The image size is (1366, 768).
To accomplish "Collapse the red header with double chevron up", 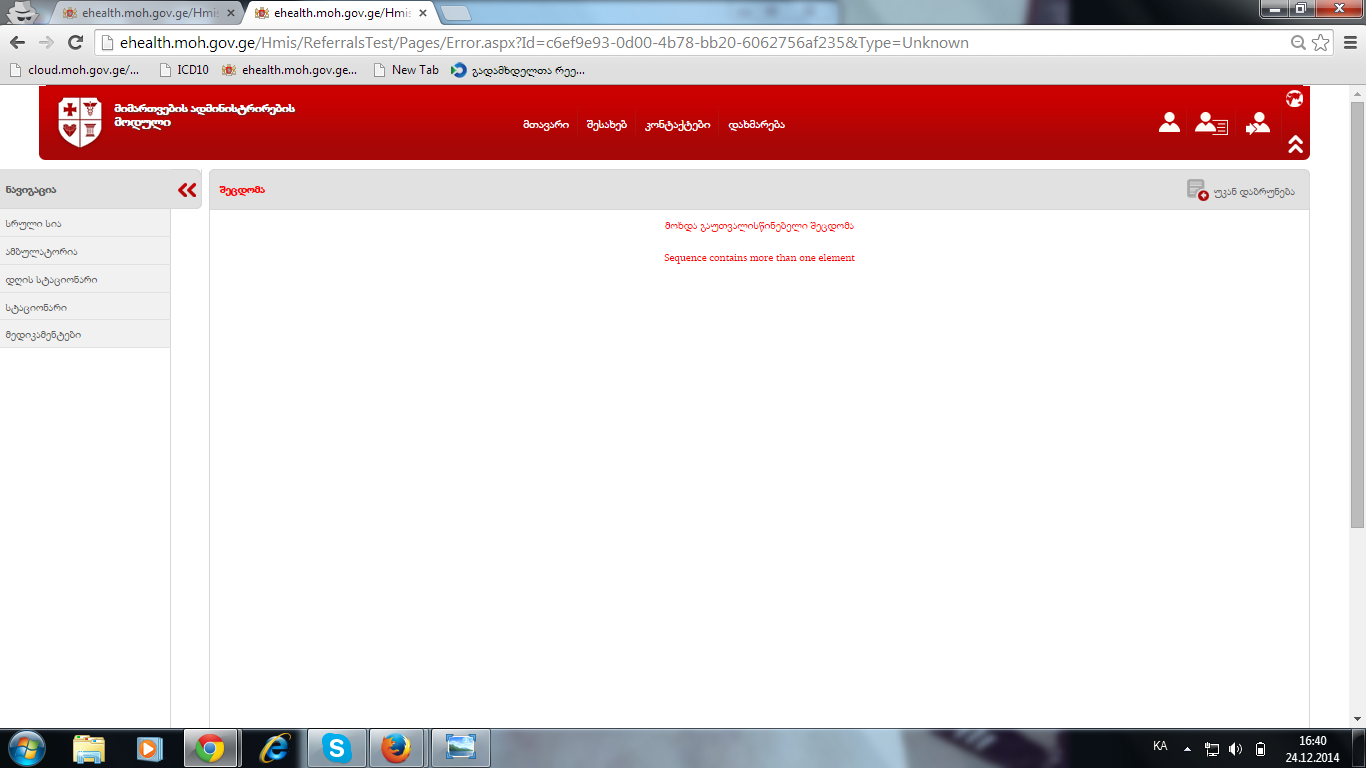I will pyautogui.click(x=1295, y=144).
